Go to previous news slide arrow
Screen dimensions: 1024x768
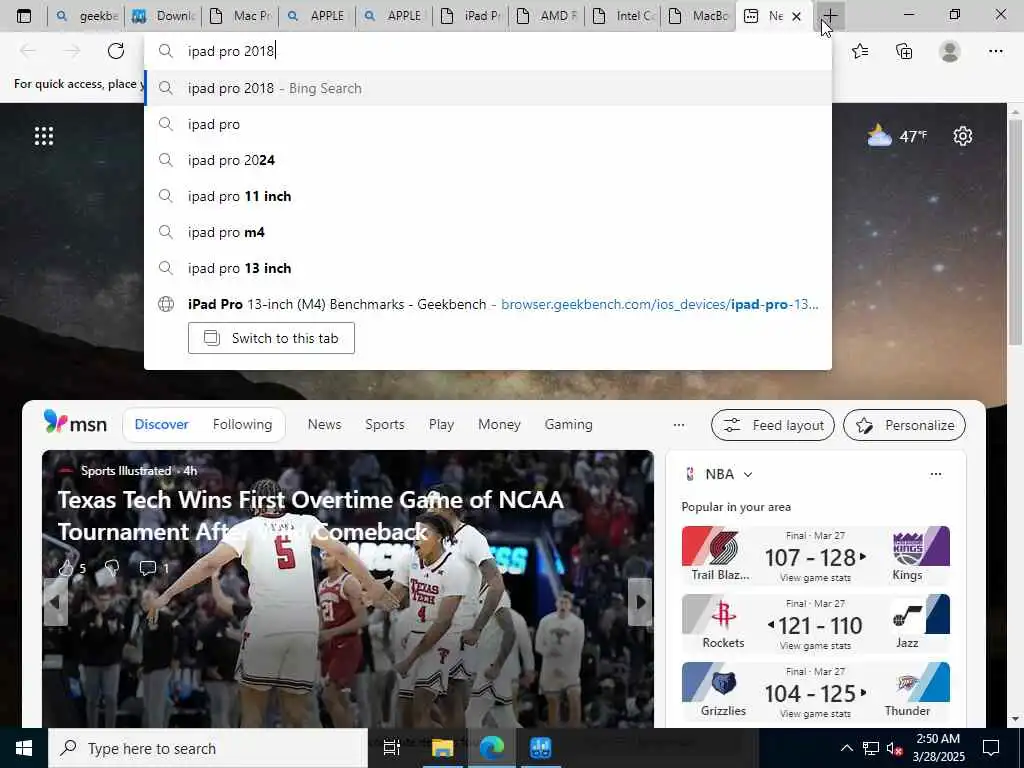click(55, 601)
